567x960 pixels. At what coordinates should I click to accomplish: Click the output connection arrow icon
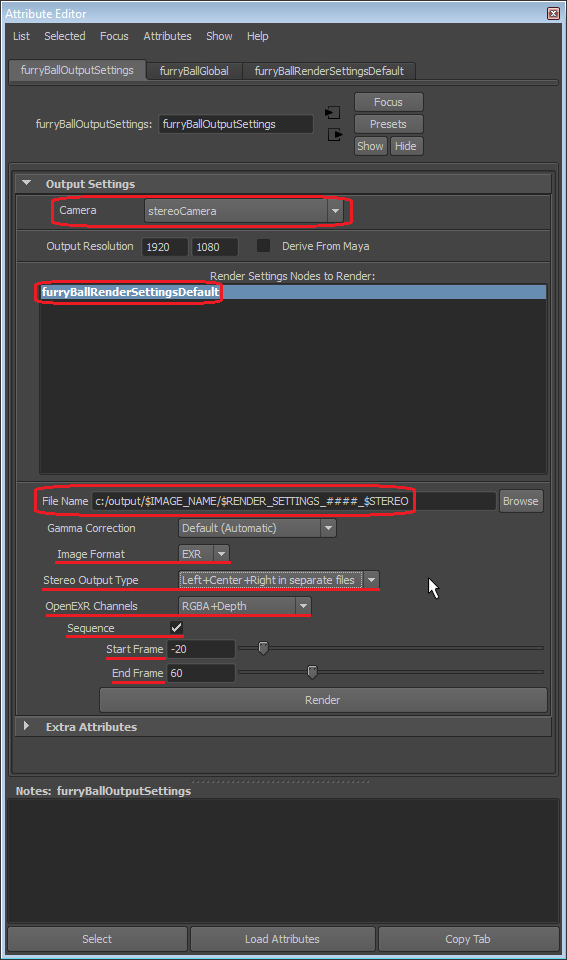point(335,135)
